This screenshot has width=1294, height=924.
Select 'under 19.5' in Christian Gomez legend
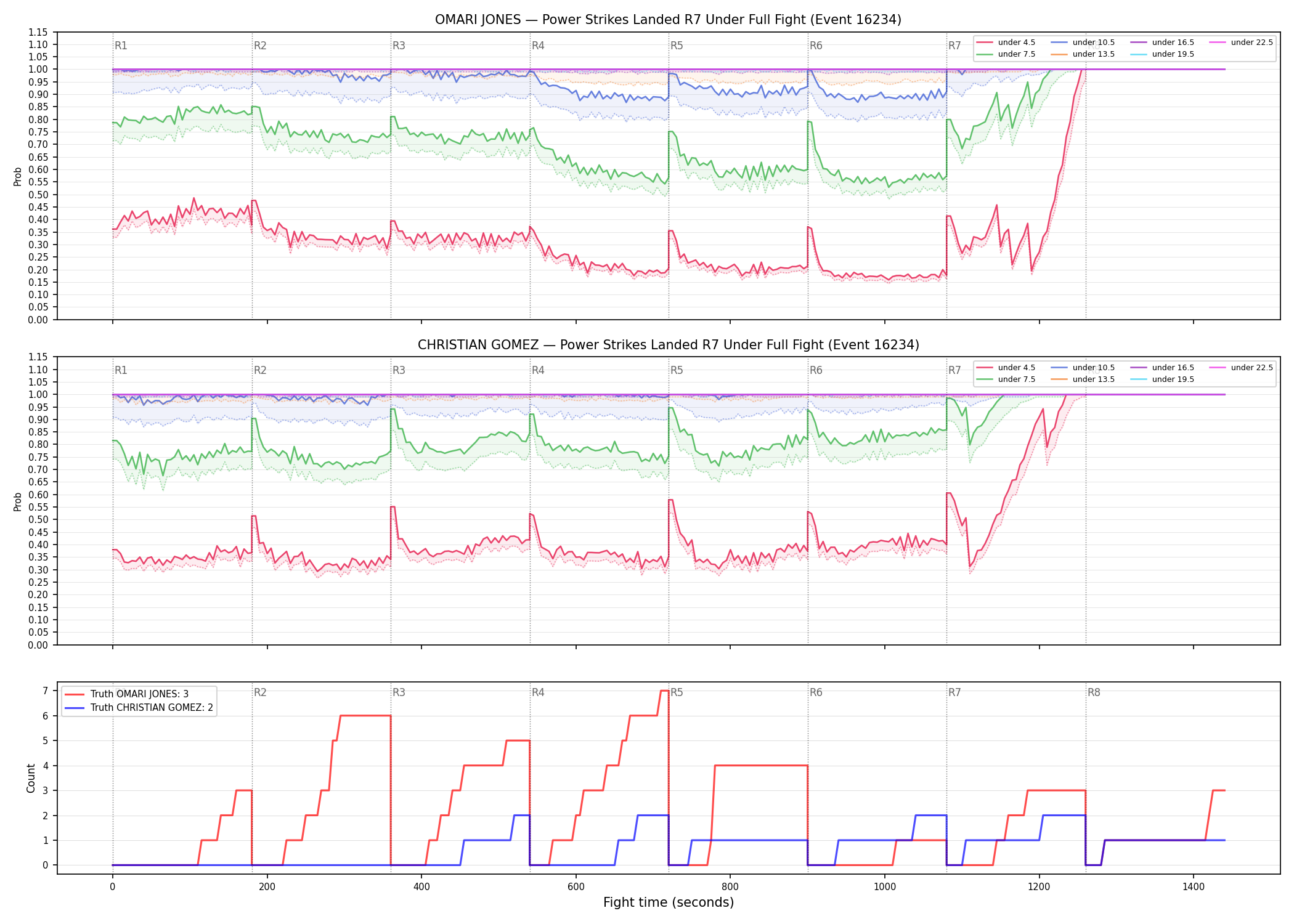pyautogui.click(x=1163, y=379)
